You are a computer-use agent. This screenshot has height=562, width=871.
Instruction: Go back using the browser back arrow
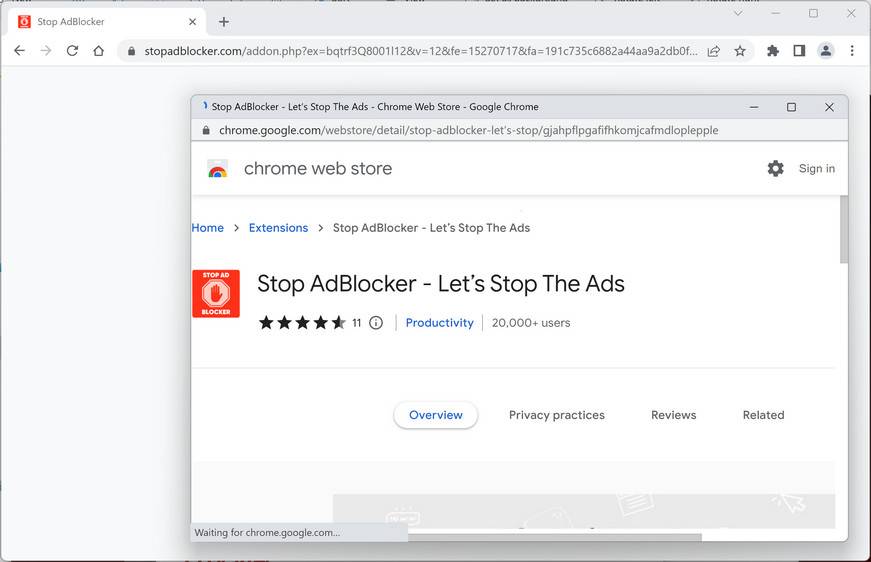point(19,51)
